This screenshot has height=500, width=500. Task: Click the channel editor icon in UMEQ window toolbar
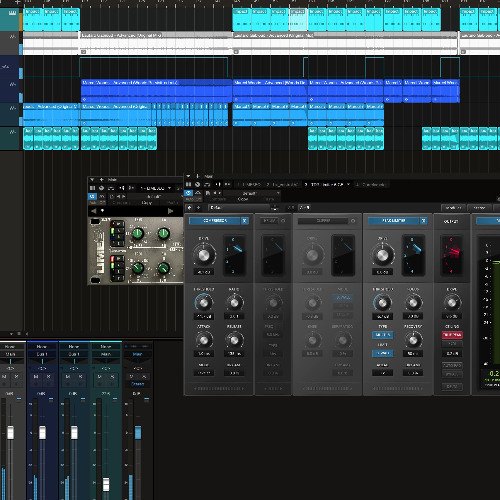(92, 188)
